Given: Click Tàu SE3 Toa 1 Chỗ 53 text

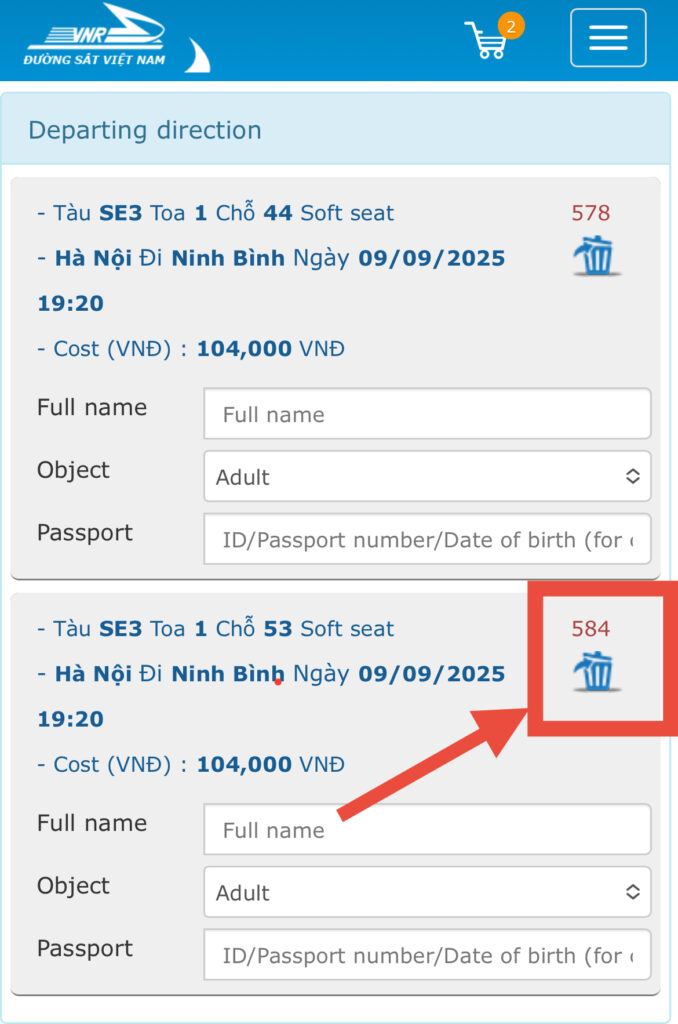Looking at the screenshot, I should (216, 629).
